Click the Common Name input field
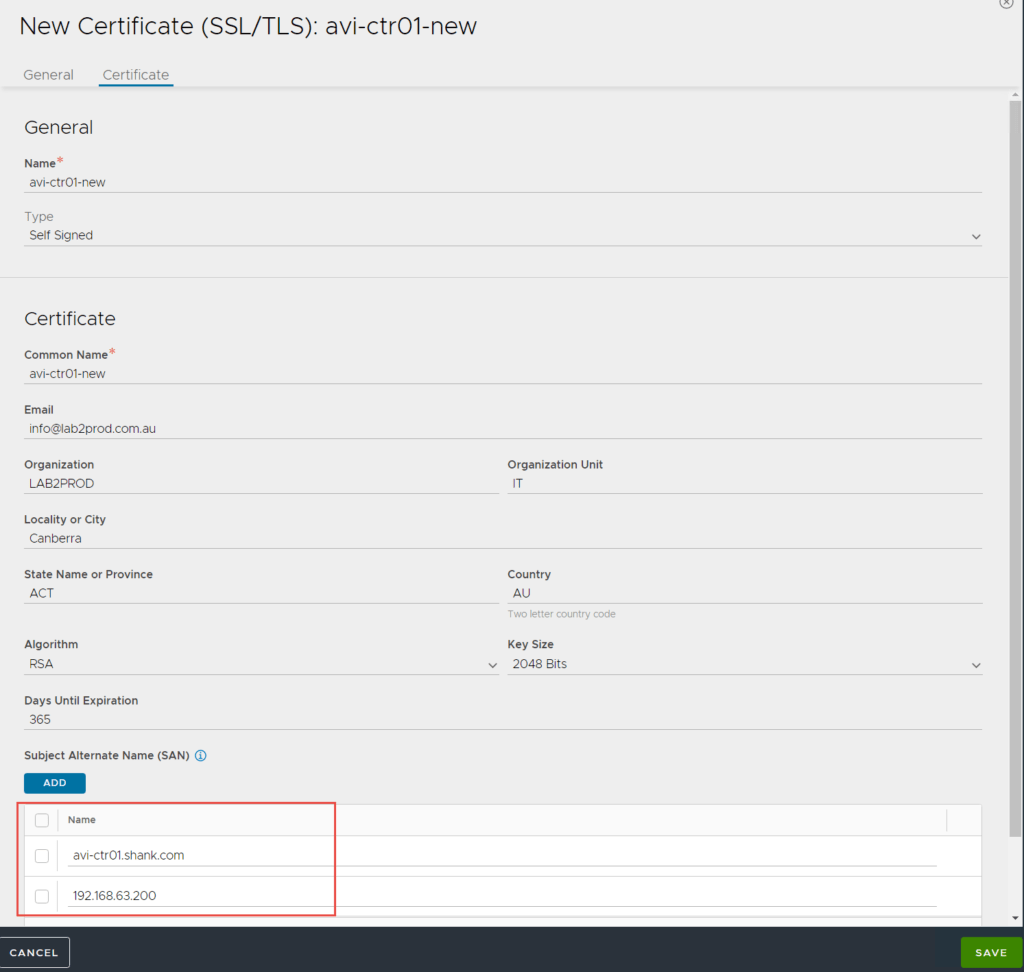 pyautogui.click(x=503, y=374)
